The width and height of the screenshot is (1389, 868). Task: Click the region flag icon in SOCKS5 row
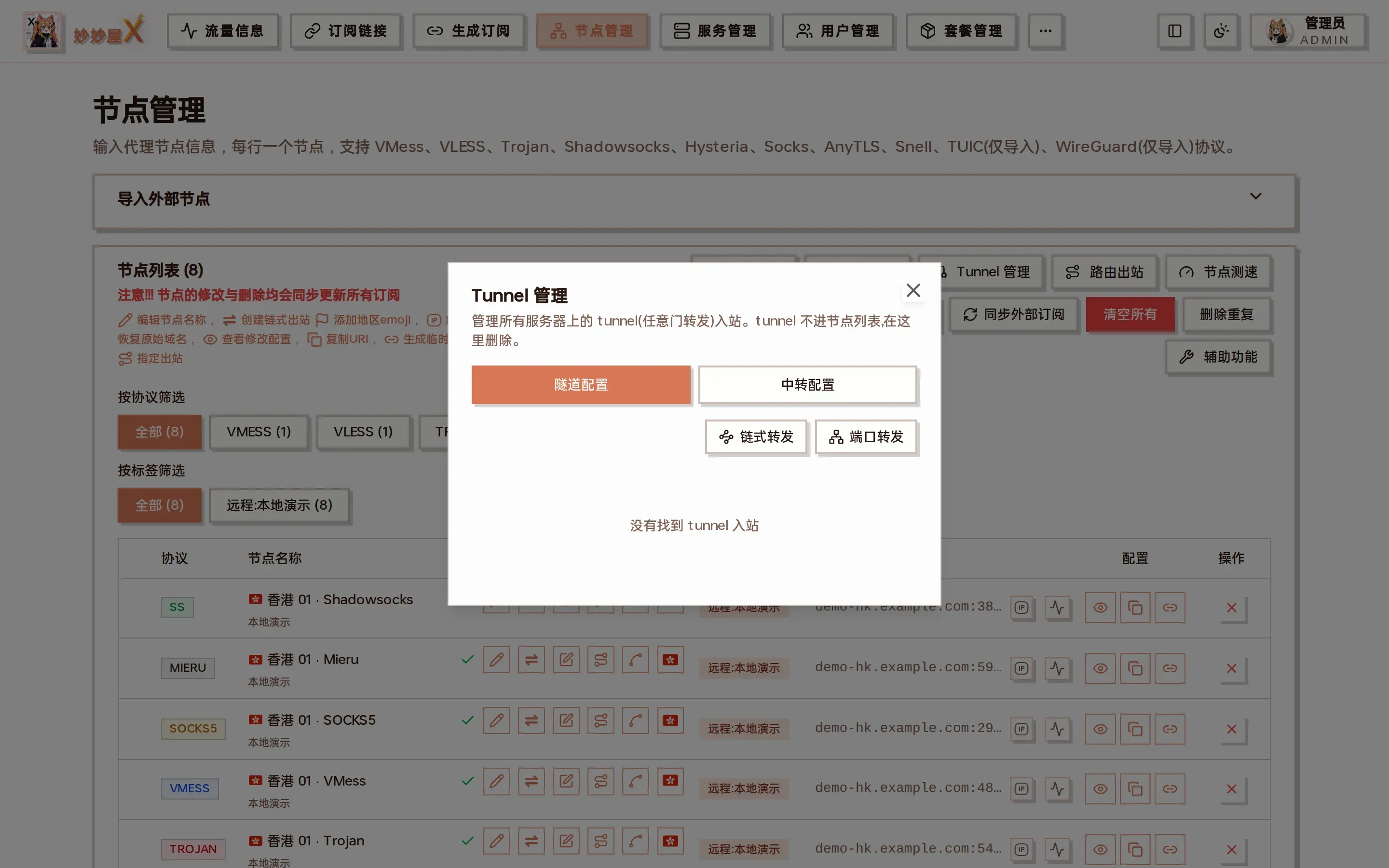(670, 720)
